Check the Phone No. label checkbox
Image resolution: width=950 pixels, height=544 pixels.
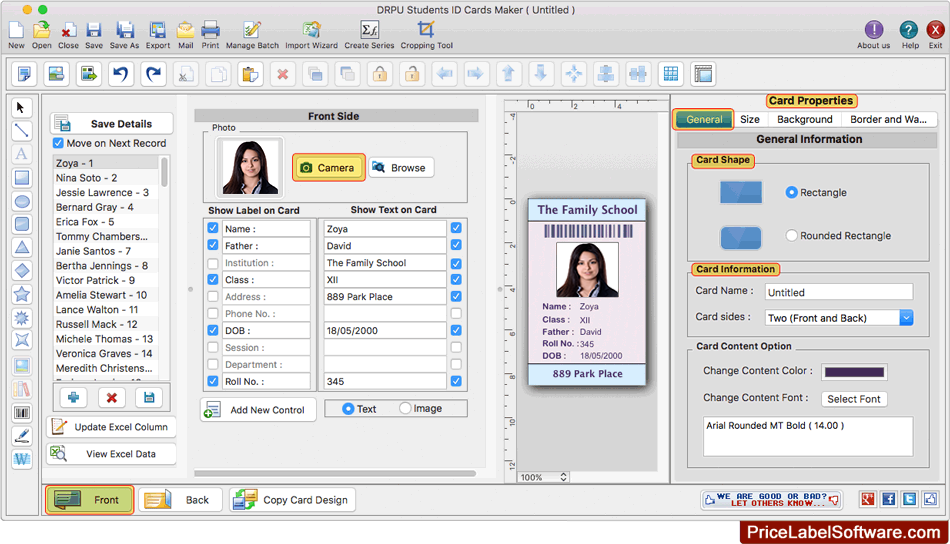(x=213, y=314)
